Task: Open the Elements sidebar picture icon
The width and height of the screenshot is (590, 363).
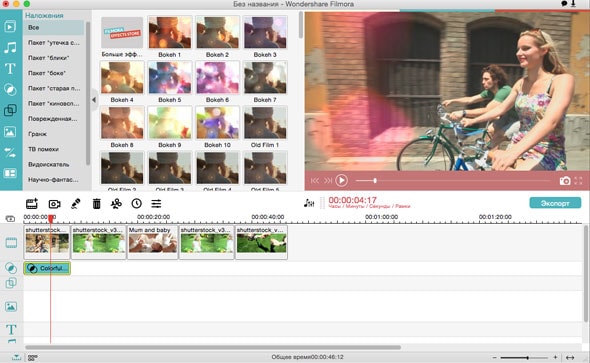Action: coord(10,132)
